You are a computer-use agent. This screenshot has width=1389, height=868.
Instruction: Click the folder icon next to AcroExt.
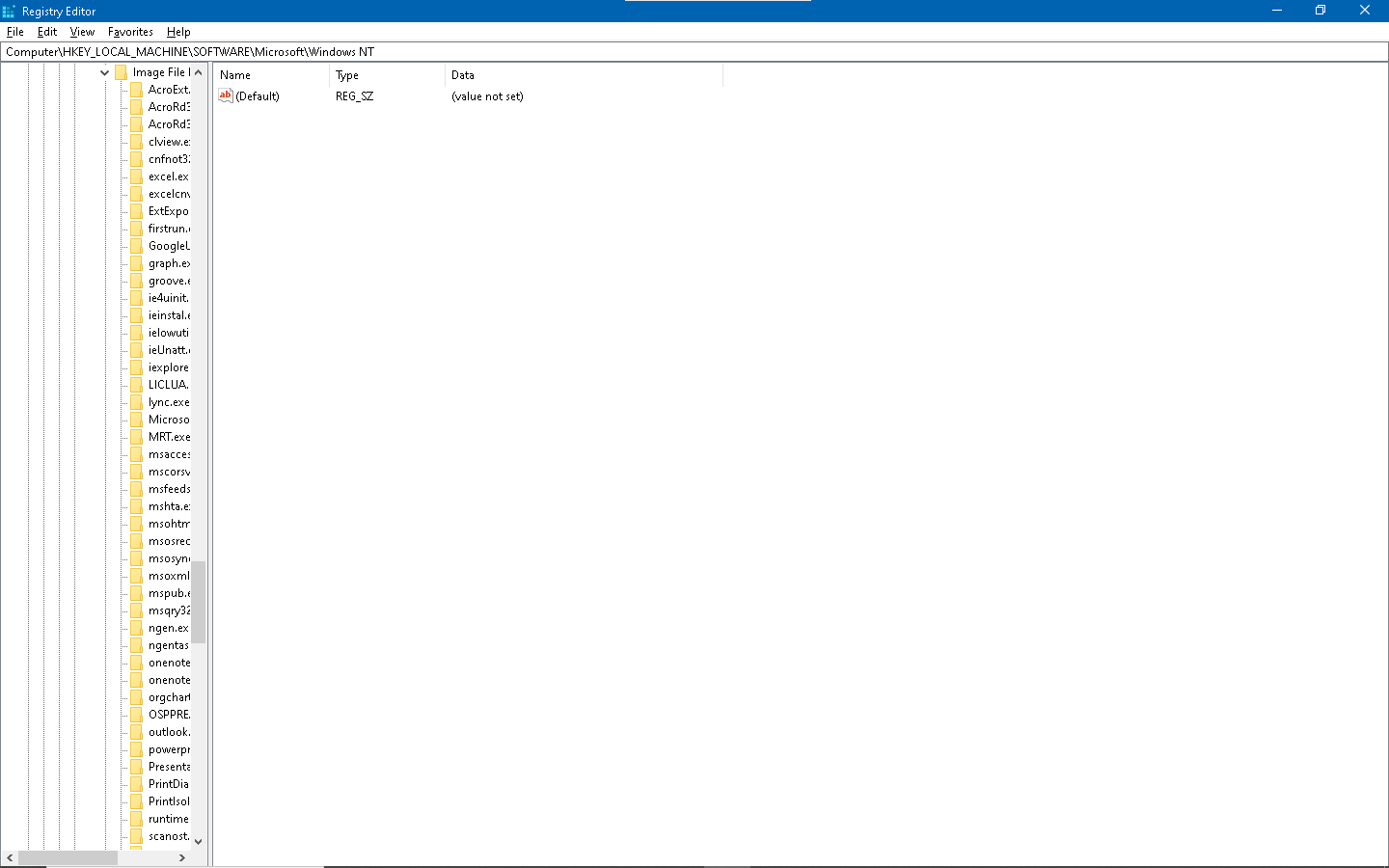tap(136, 90)
